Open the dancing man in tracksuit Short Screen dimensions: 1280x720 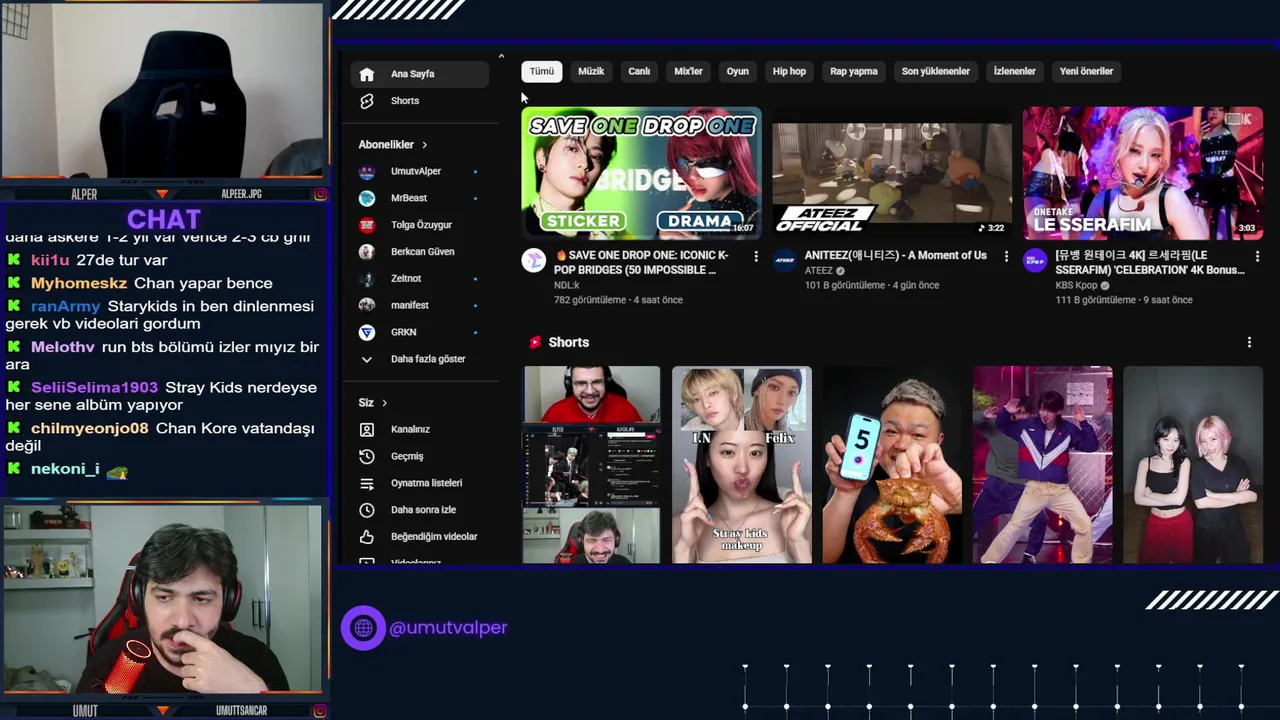[1042, 464]
